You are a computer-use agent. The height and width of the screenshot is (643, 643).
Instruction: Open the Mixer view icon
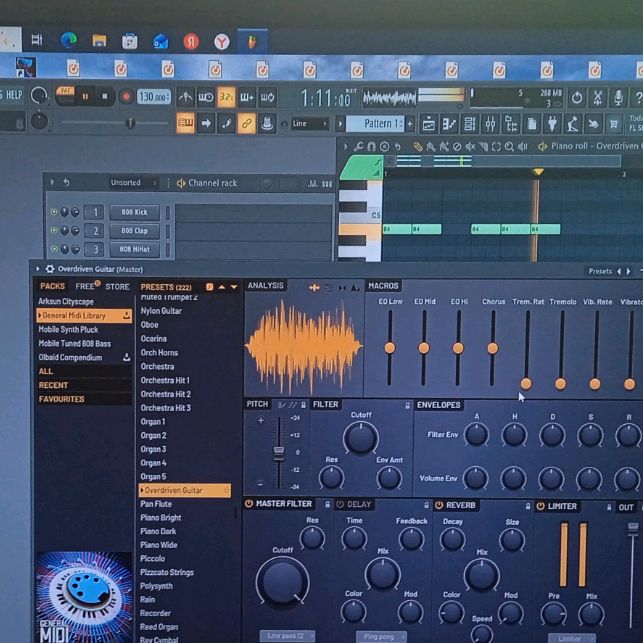pyautogui.click(x=490, y=123)
